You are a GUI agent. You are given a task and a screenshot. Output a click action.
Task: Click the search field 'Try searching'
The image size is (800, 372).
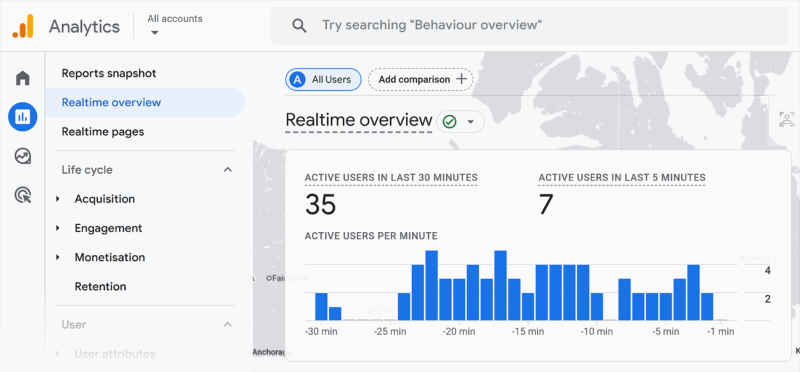[x=530, y=26]
